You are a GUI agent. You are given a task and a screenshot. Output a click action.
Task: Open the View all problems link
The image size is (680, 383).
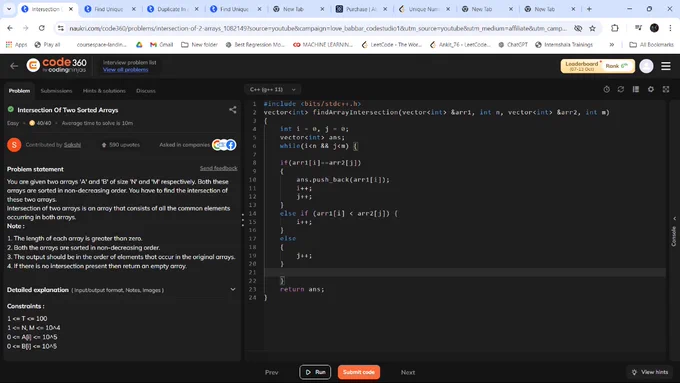[x=125, y=69]
